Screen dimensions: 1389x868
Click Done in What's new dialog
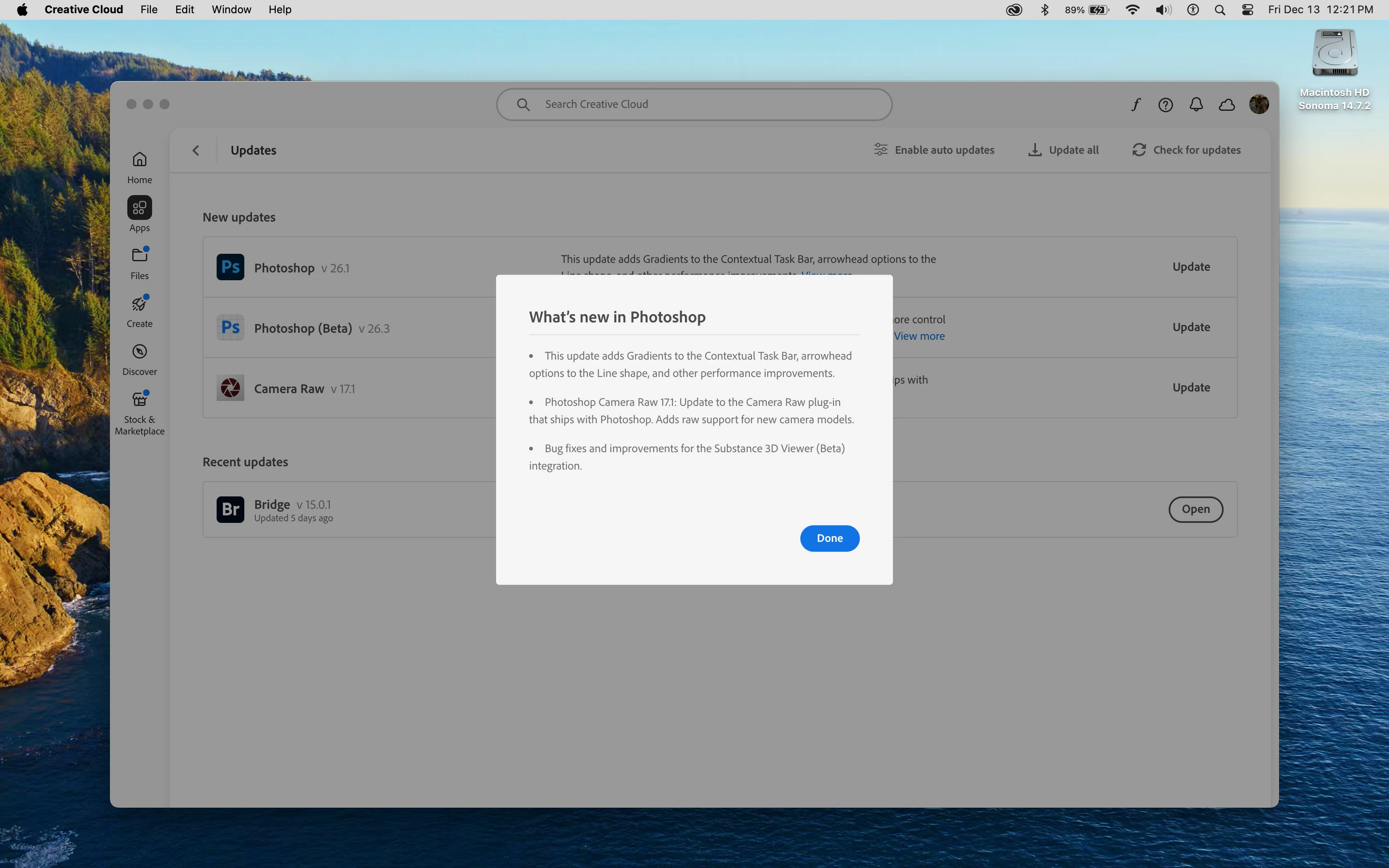829,538
